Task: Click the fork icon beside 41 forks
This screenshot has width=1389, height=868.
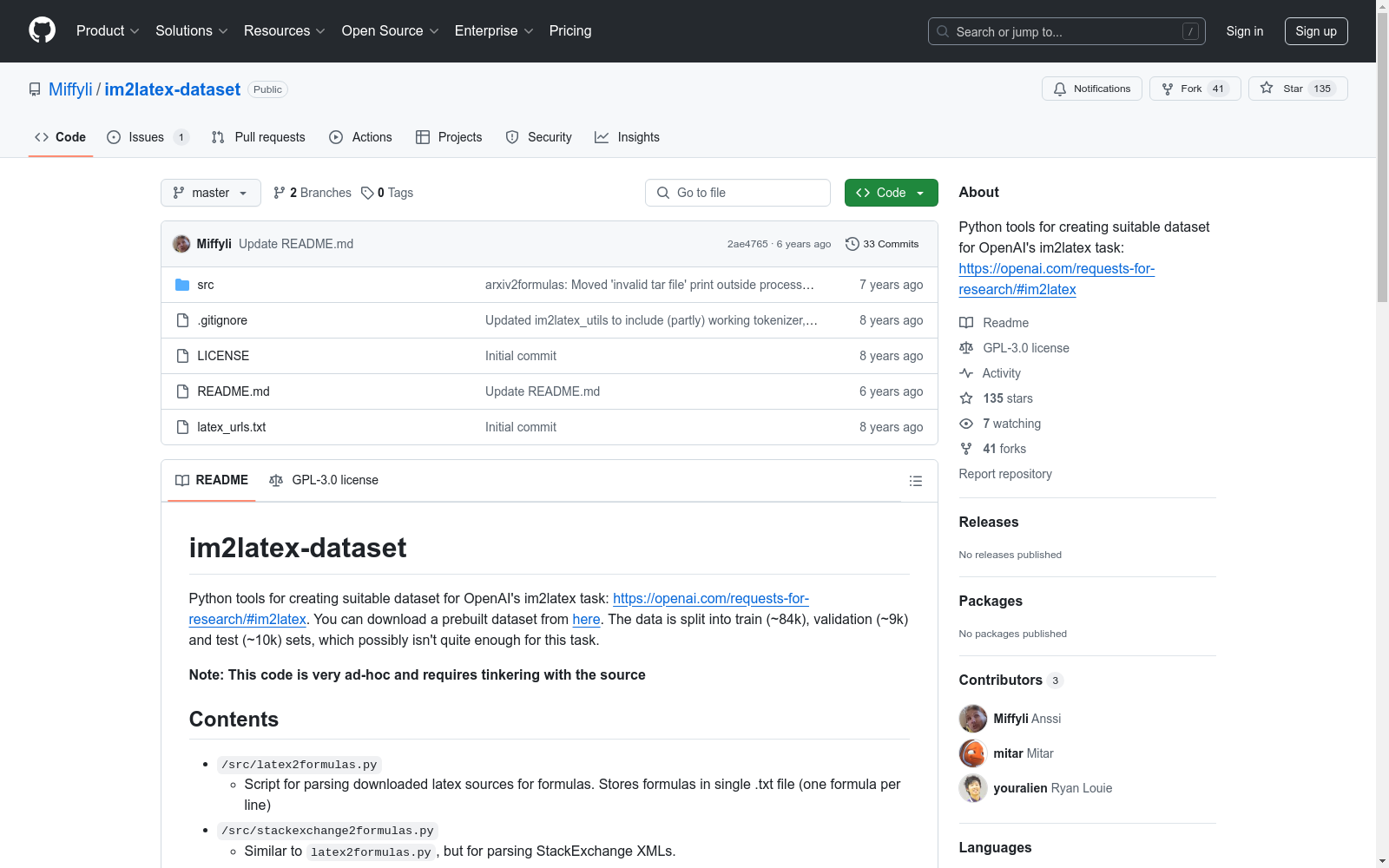Action: coord(966,449)
